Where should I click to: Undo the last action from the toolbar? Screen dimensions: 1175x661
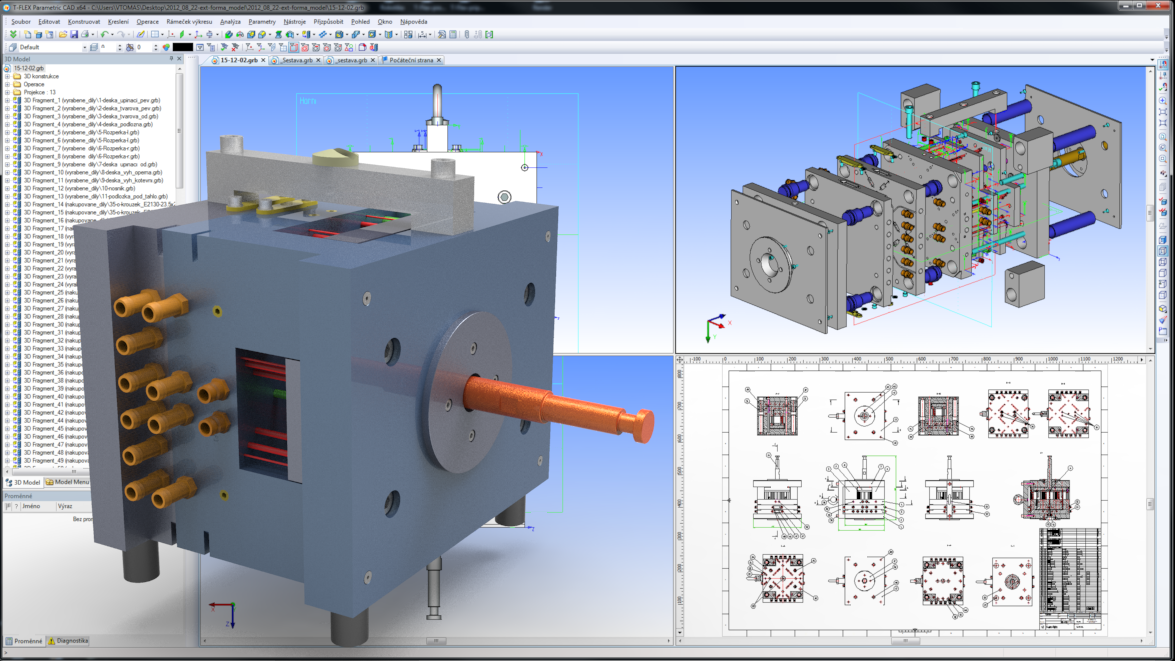point(104,33)
